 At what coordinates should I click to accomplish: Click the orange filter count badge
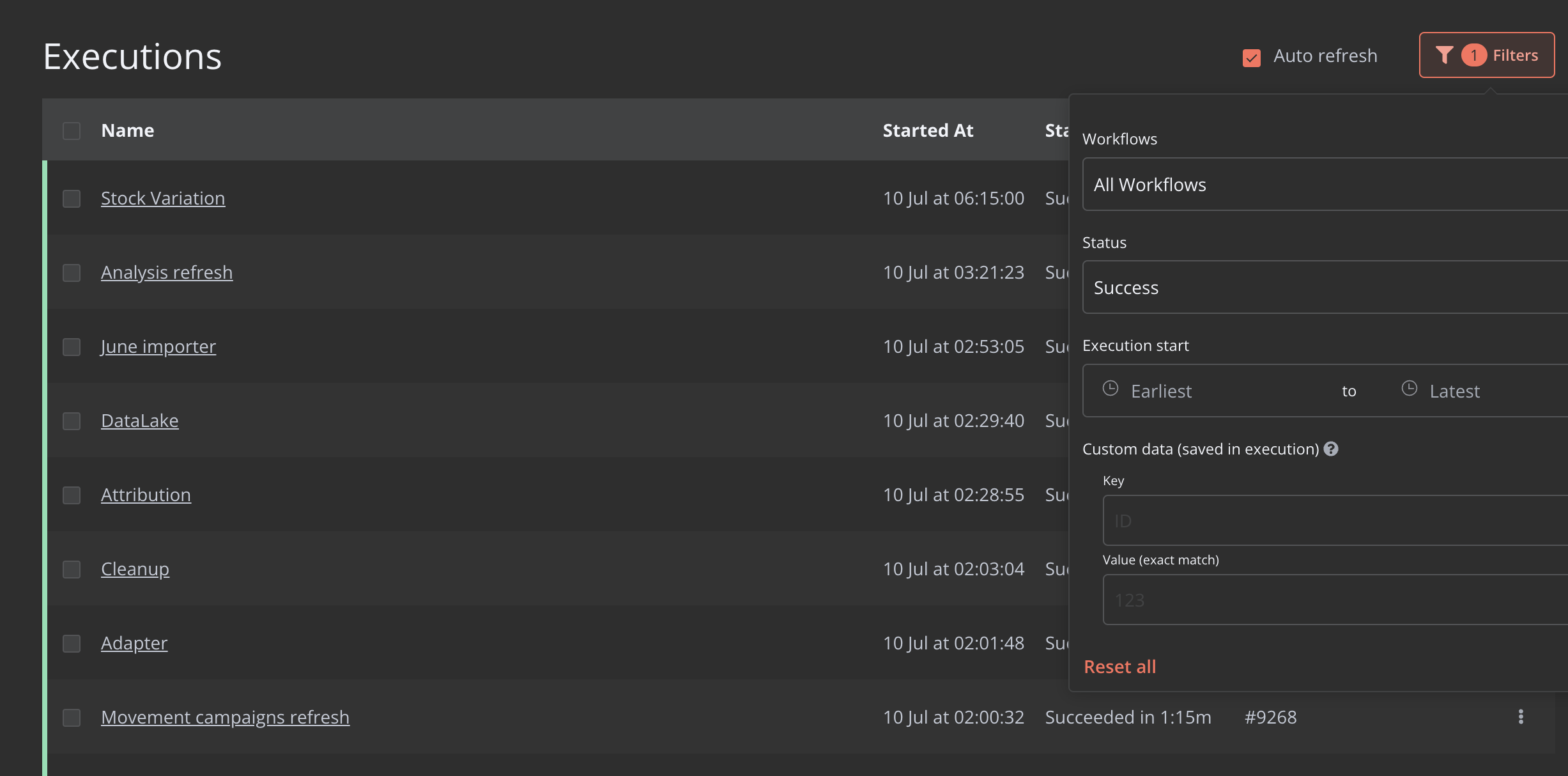(x=1473, y=55)
